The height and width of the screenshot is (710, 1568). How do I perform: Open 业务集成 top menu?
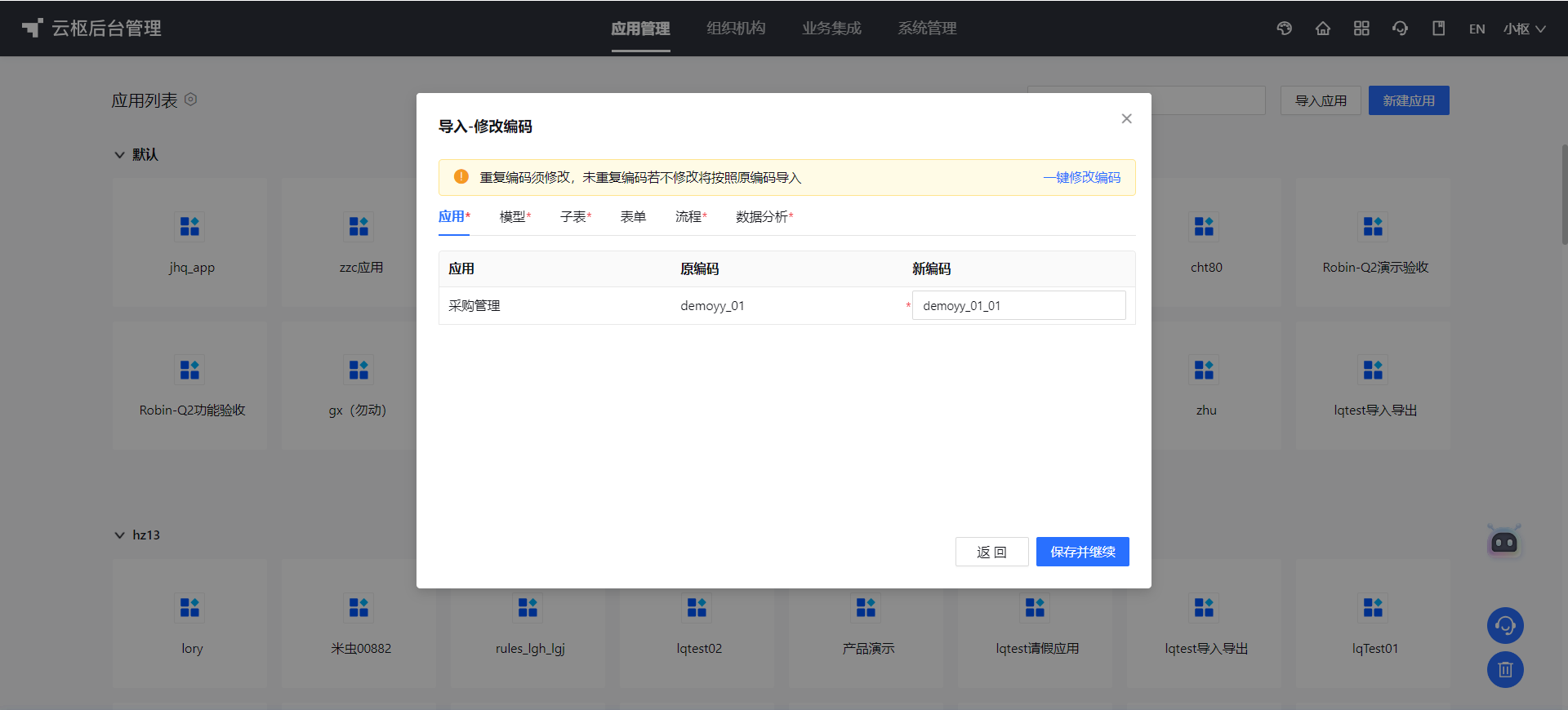tap(831, 29)
